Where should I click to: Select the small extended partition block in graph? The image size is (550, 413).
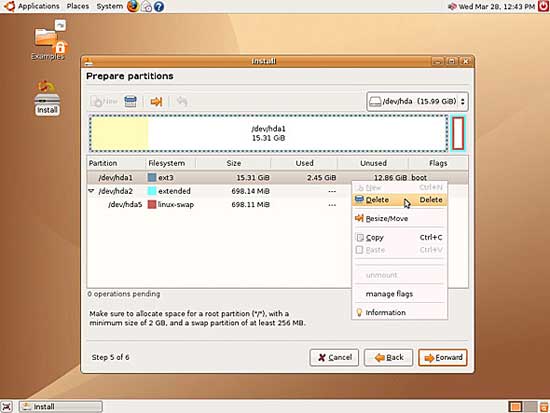(458, 133)
